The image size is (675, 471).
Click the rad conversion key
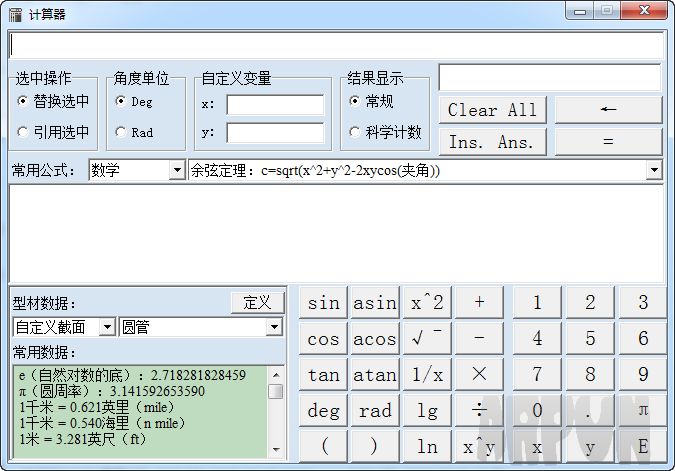(375, 410)
